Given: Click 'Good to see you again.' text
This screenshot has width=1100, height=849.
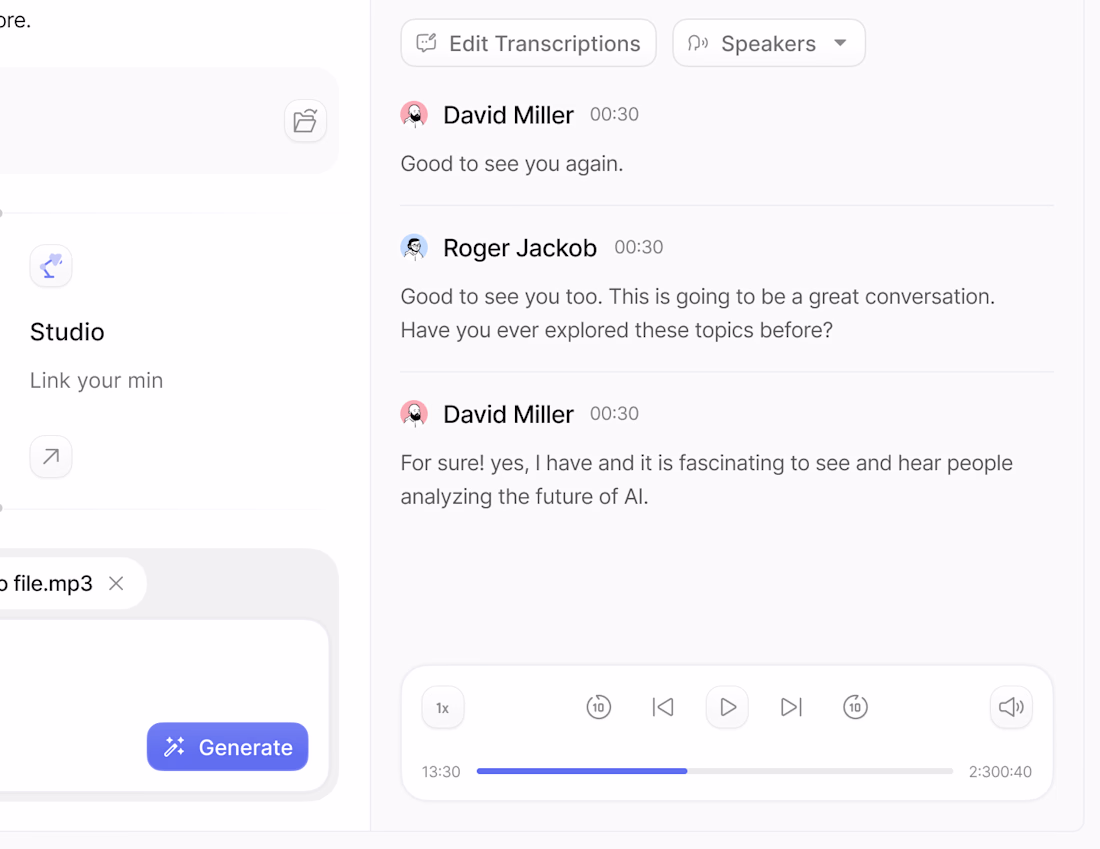Looking at the screenshot, I should pyautogui.click(x=511, y=163).
